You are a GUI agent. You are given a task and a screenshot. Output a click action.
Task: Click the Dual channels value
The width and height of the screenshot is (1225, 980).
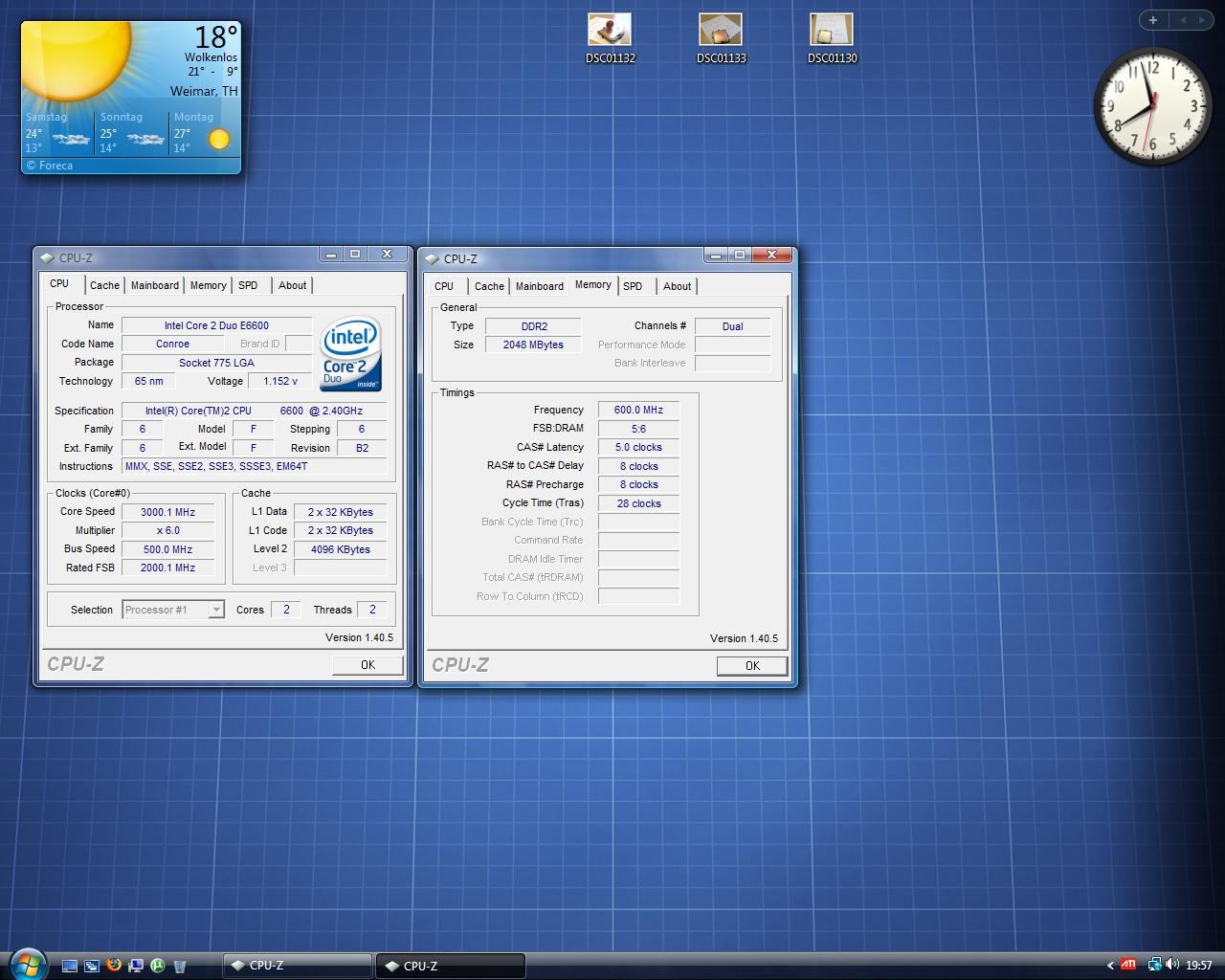pos(732,326)
